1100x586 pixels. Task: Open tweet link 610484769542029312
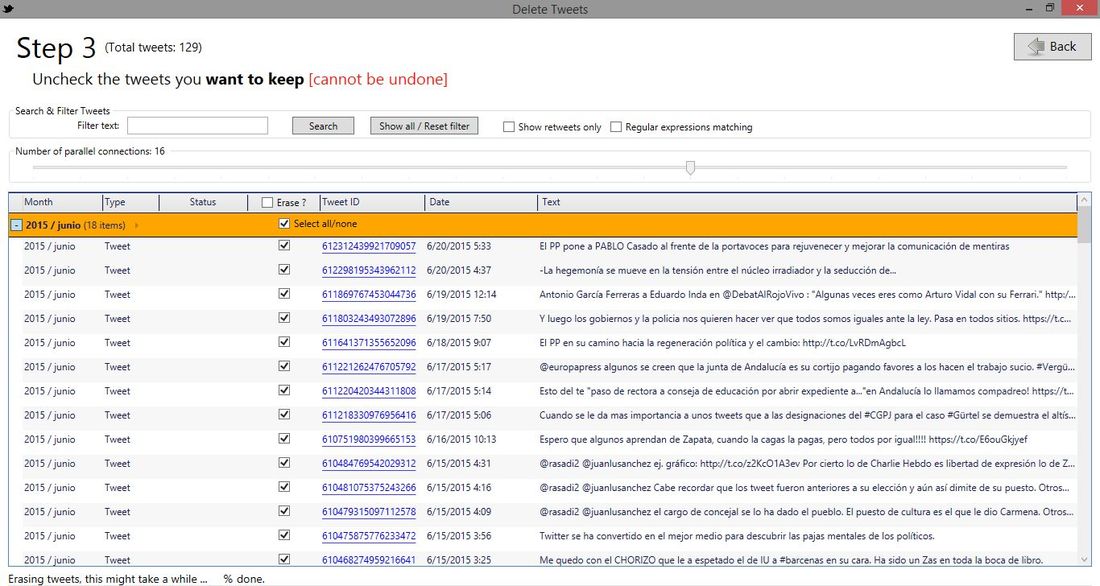[369, 464]
